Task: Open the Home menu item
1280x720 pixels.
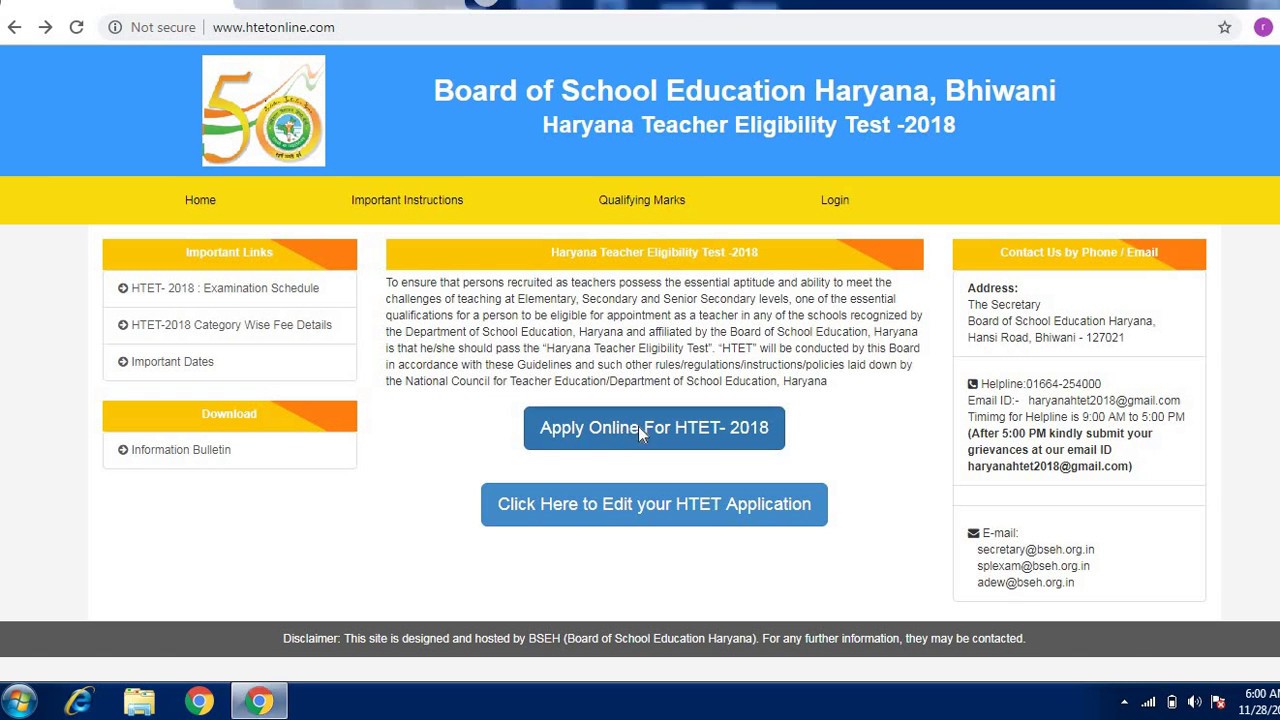Action: tap(200, 200)
